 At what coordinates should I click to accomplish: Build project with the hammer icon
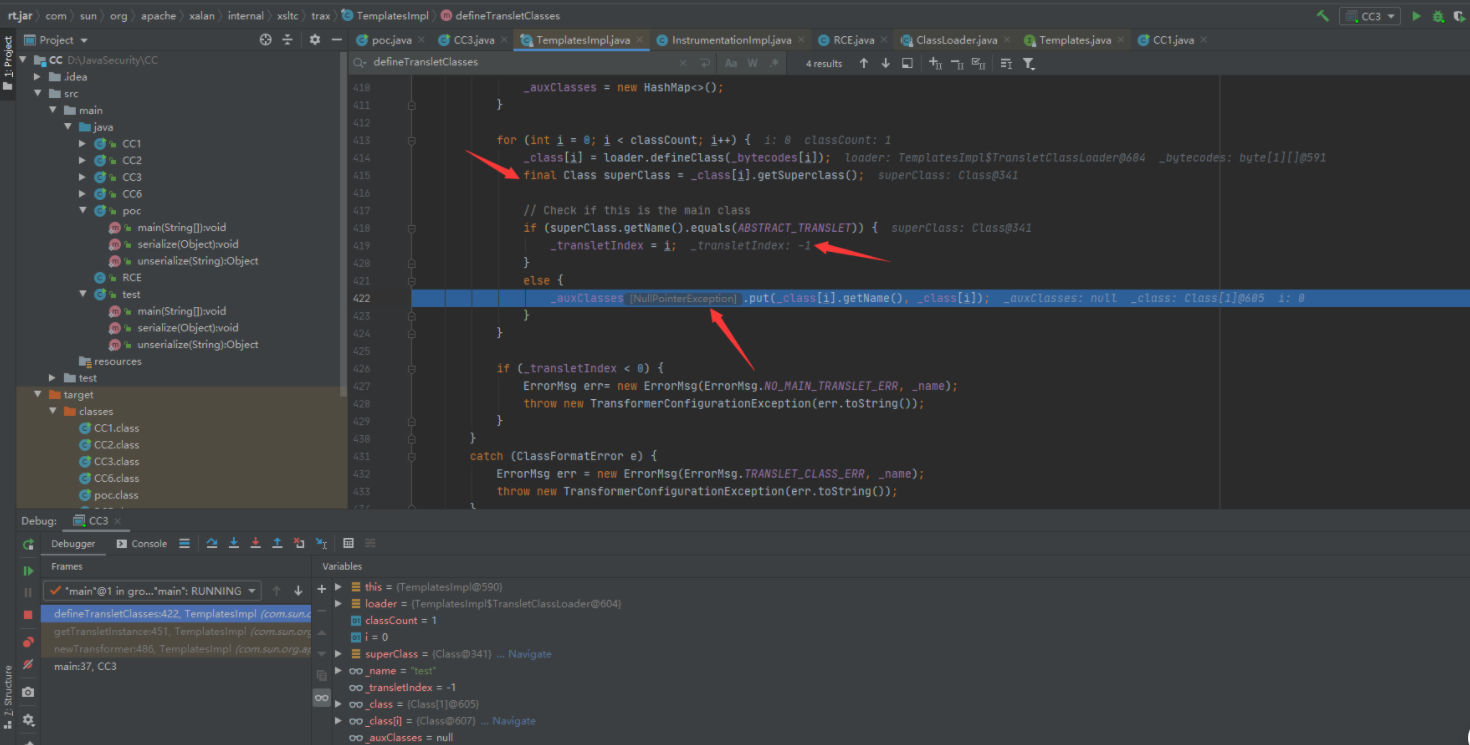click(1323, 16)
